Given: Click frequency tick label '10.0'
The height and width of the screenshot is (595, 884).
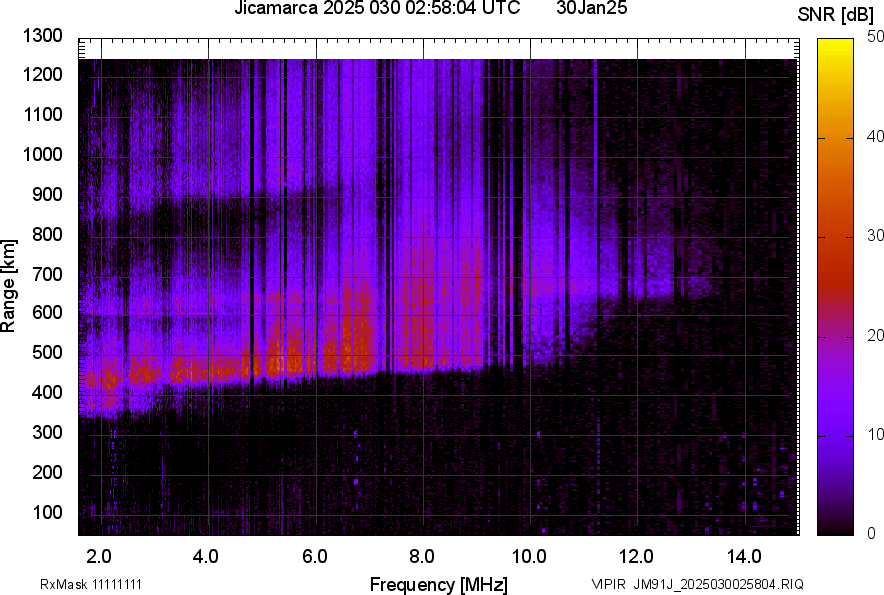Looking at the screenshot, I should point(529,557).
